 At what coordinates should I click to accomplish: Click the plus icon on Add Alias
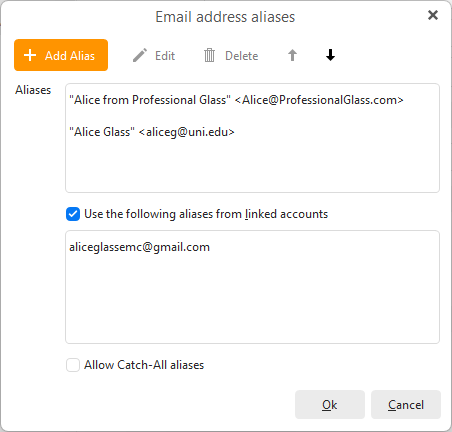pyautogui.click(x=30, y=55)
